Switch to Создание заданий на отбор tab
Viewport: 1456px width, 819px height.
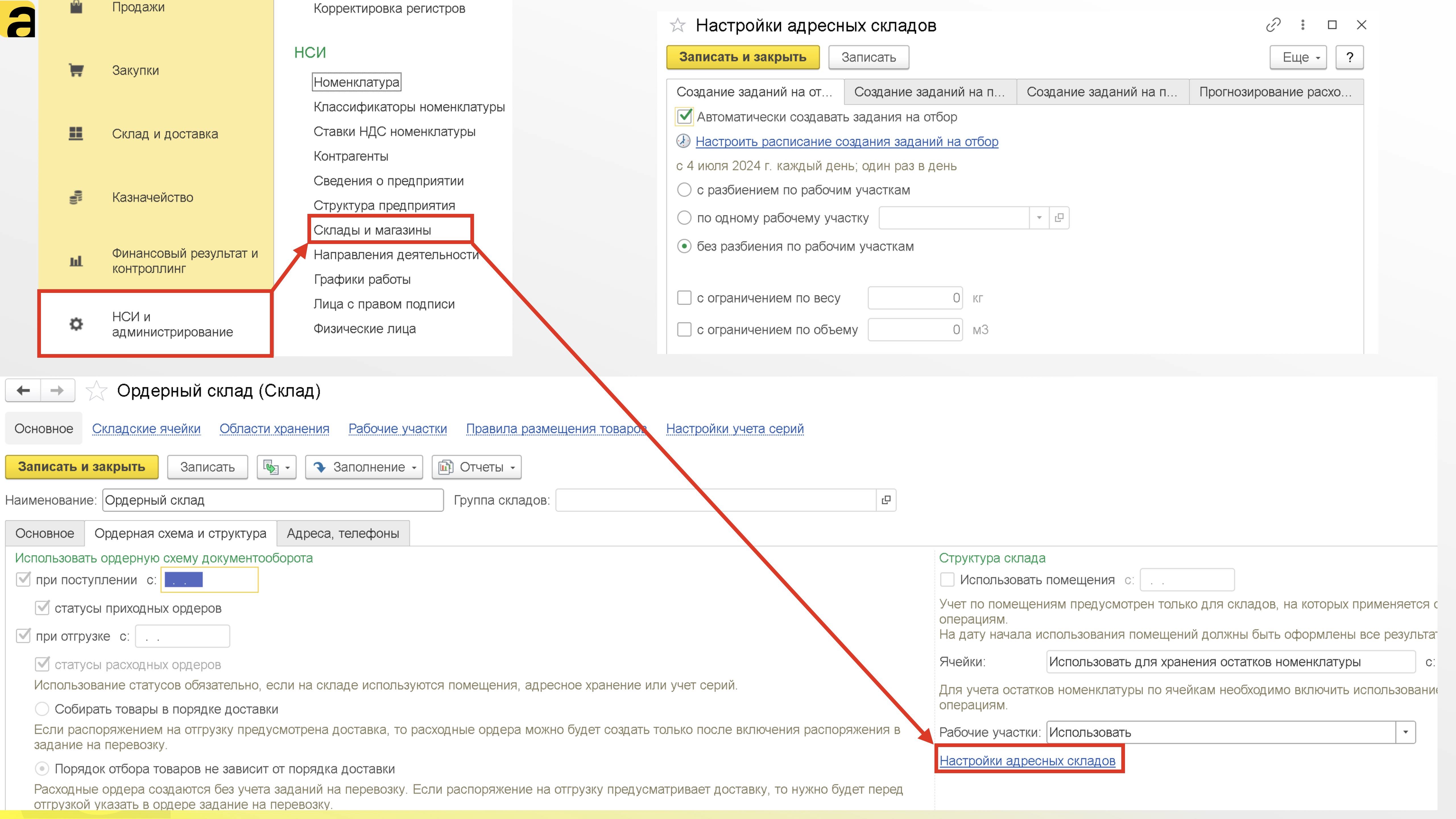[x=755, y=92]
